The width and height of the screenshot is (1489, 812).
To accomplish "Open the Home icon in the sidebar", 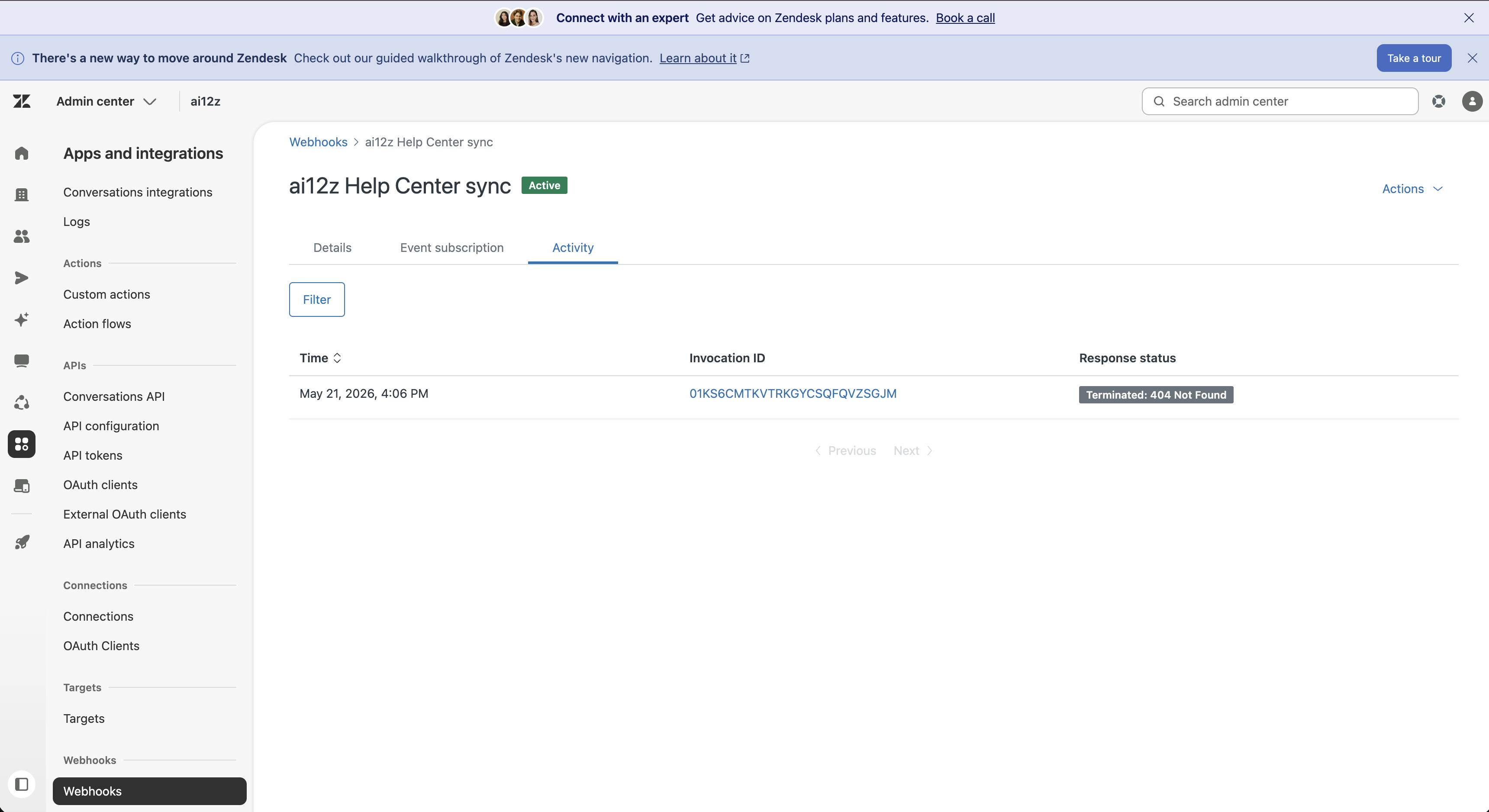I will (x=21, y=153).
